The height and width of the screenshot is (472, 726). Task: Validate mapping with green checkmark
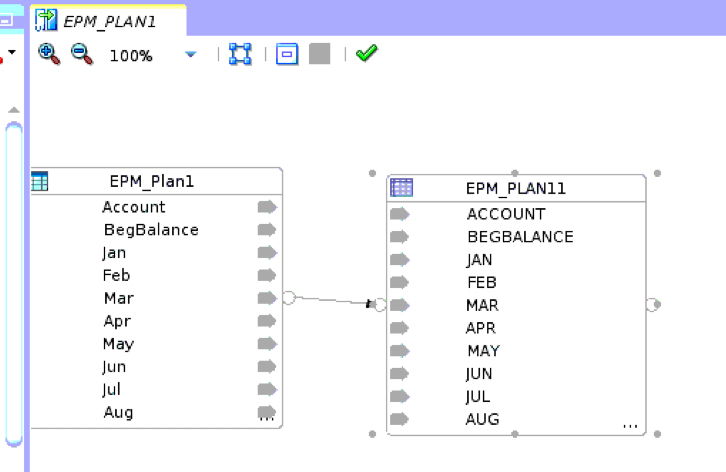(366, 54)
